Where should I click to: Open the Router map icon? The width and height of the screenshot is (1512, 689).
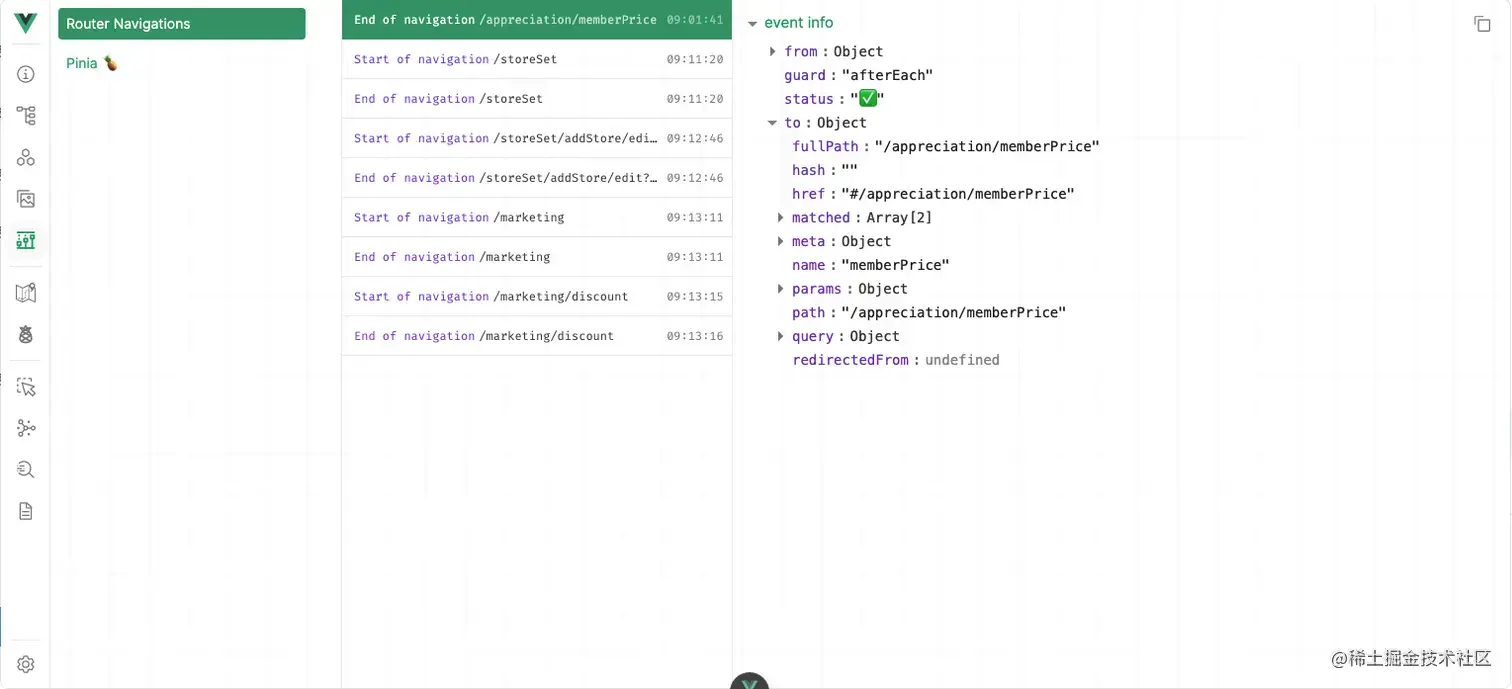coord(26,293)
